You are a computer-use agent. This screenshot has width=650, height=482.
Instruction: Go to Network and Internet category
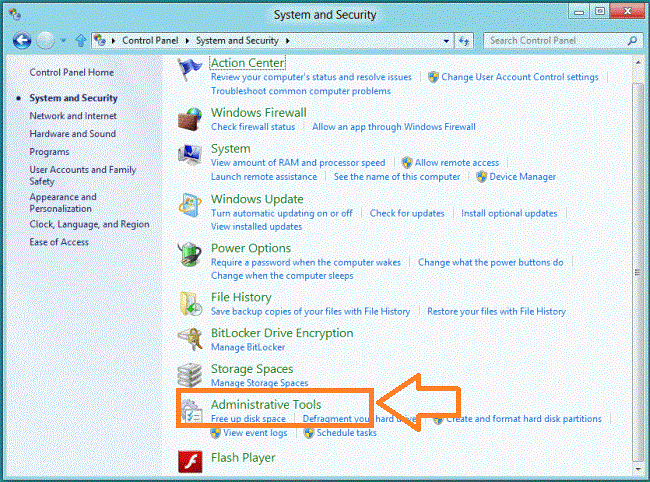pos(73,116)
